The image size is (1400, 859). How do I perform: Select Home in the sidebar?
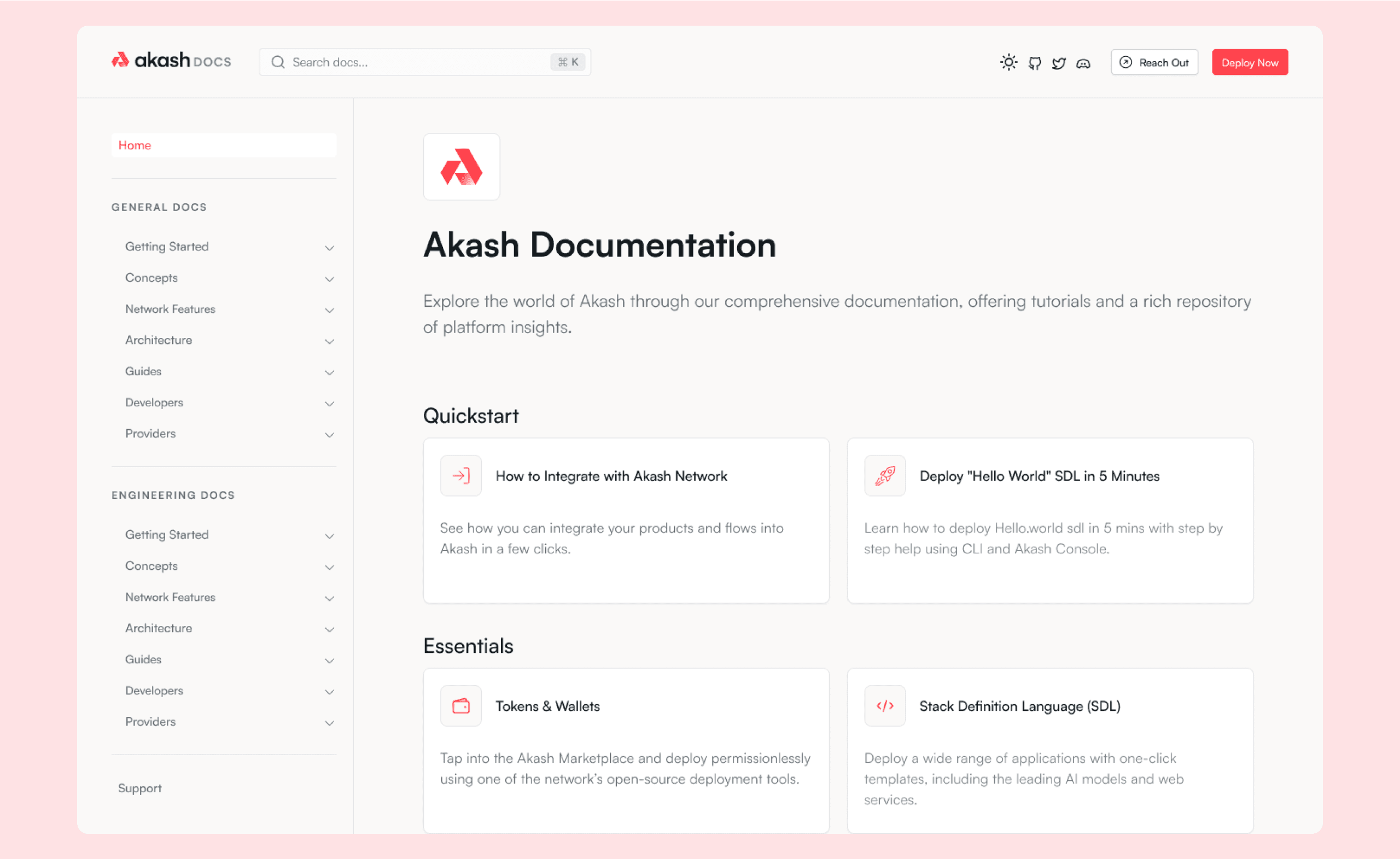click(224, 145)
